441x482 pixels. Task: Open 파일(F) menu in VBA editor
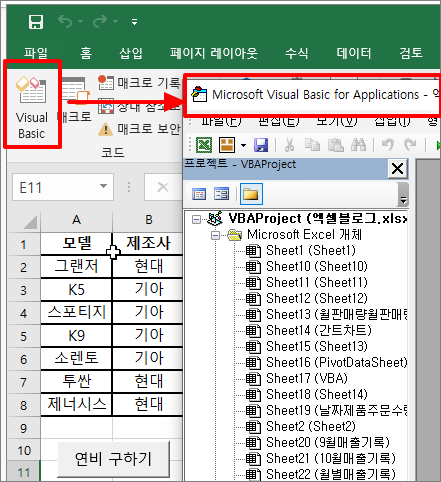pos(221,122)
